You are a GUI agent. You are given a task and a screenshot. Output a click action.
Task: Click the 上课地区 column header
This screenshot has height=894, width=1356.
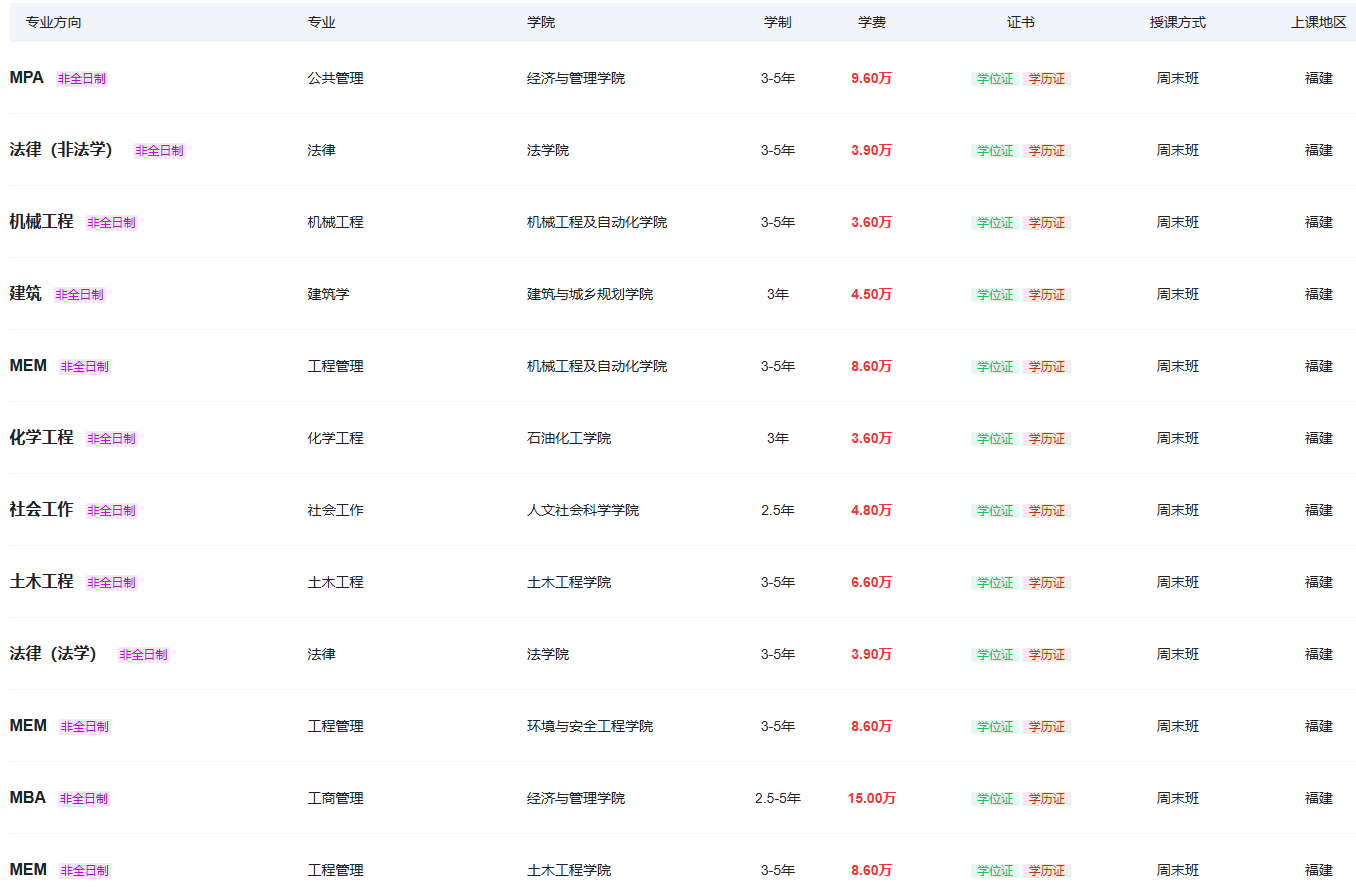1319,22
